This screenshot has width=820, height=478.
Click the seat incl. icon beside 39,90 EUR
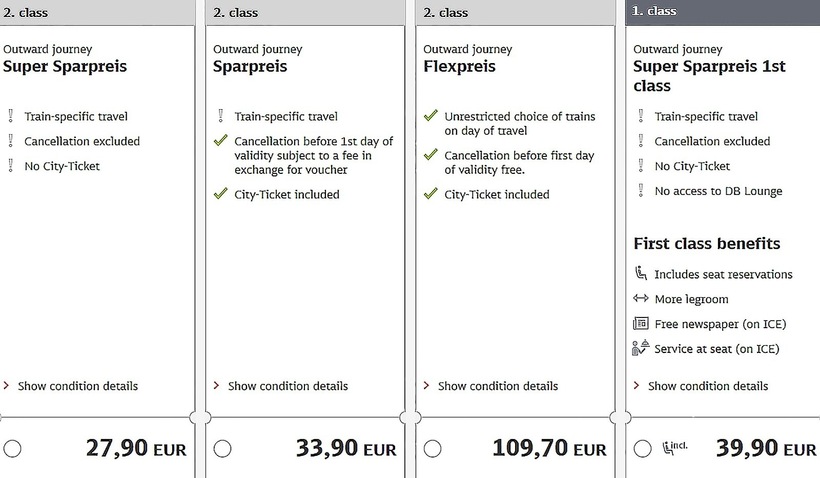[x=676, y=448]
